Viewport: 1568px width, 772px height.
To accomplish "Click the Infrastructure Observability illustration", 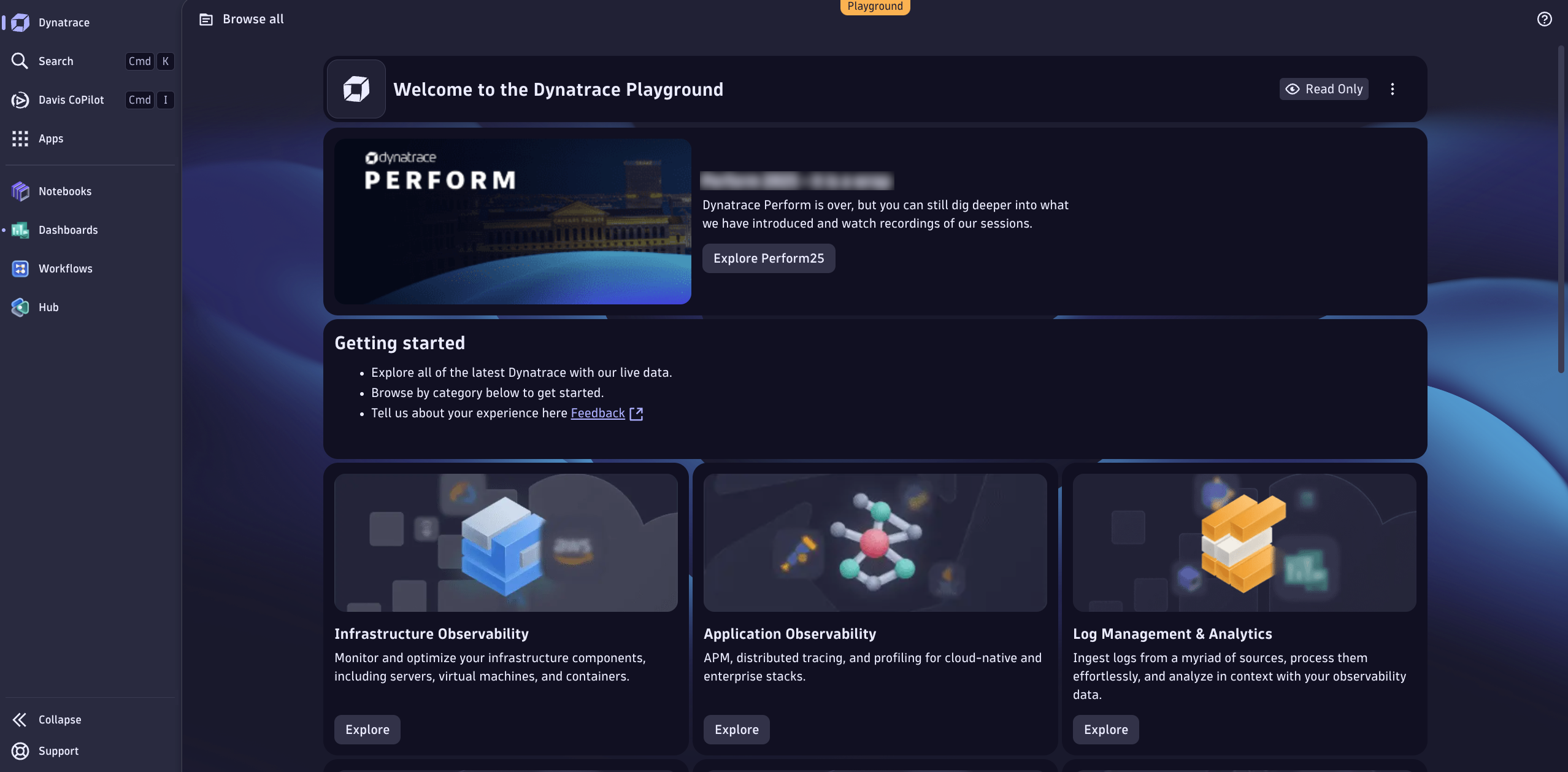I will (x=506, y=542).
